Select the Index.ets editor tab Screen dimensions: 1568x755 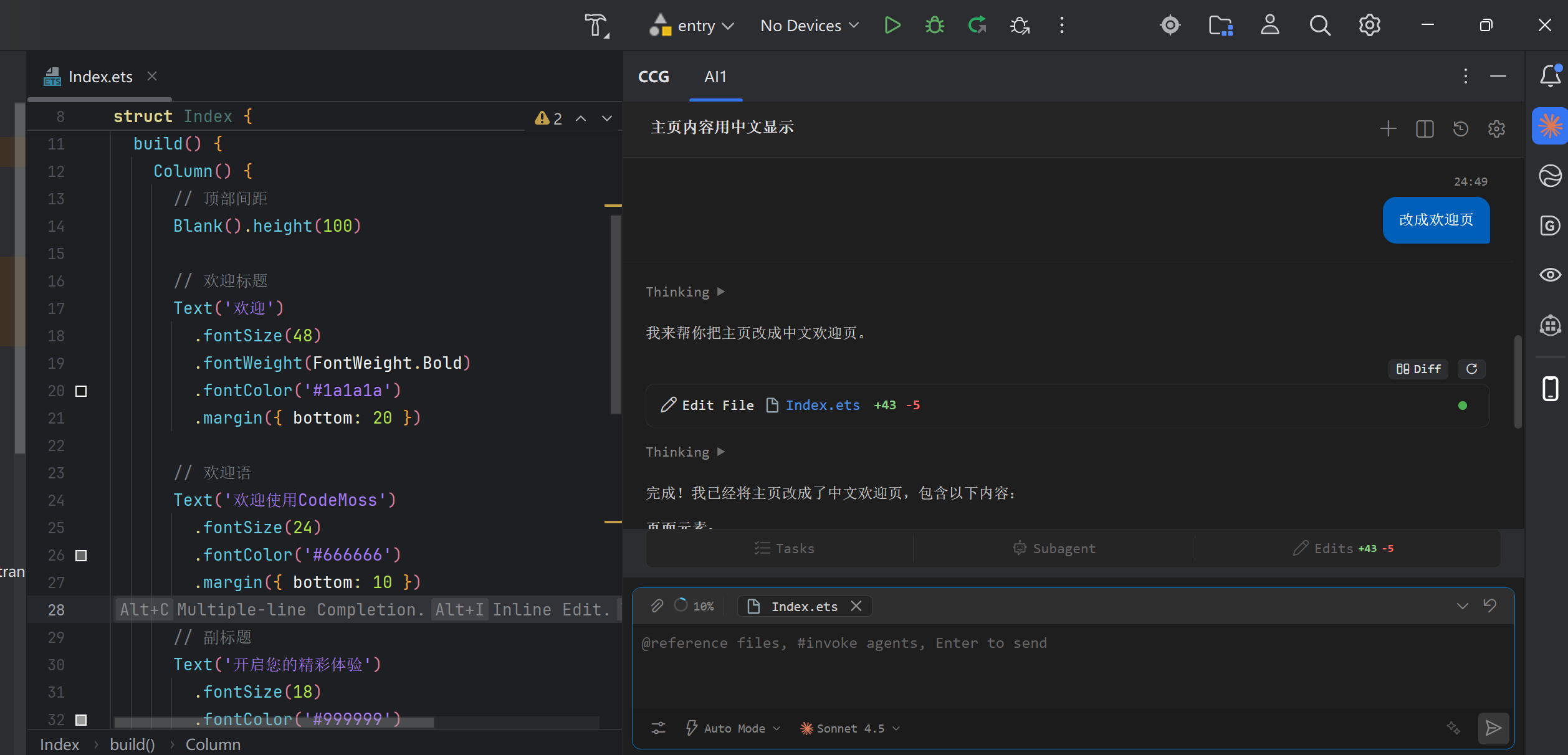click(100, 77)
